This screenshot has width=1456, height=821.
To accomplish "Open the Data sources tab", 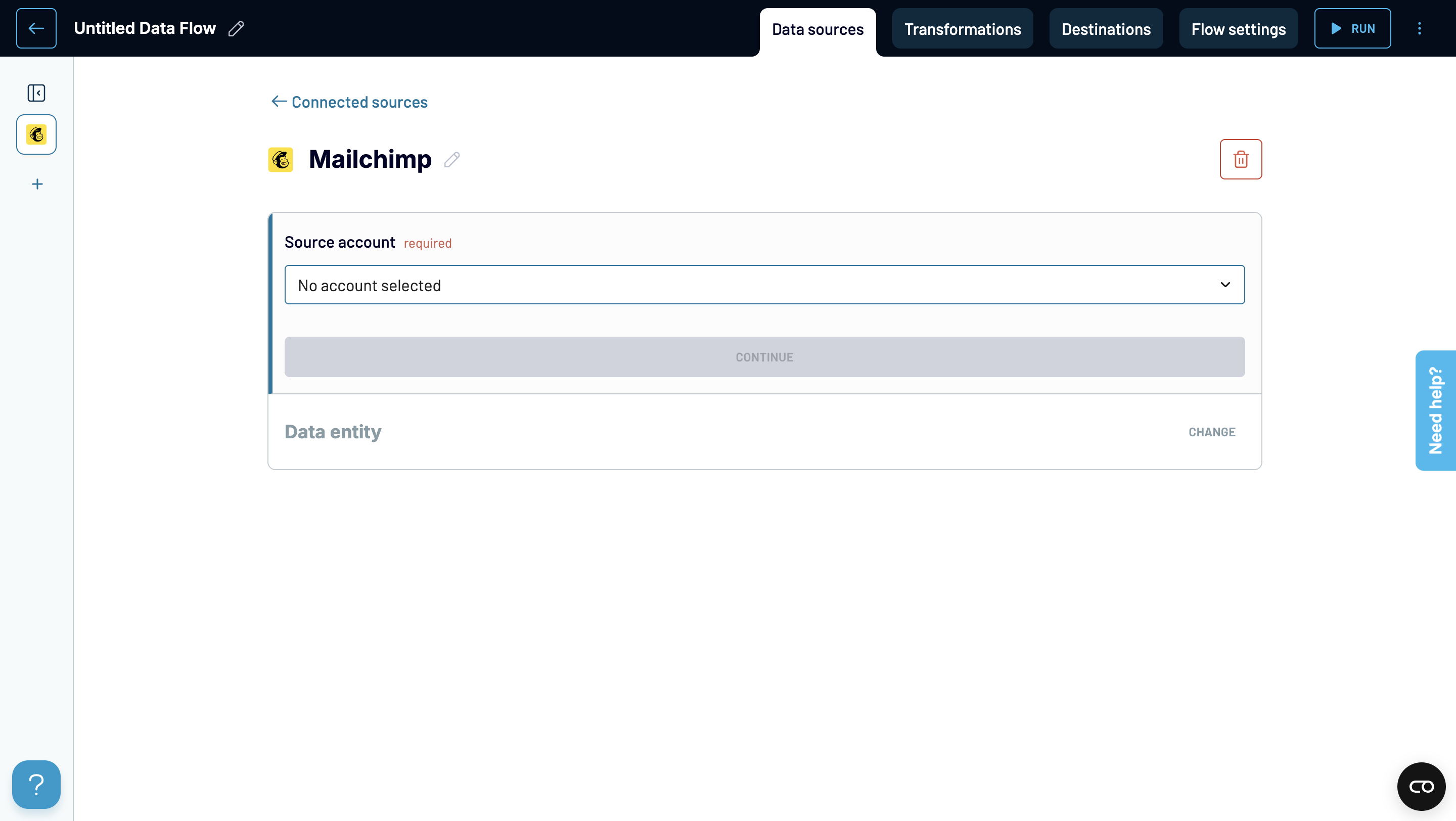I will pos(817,29).
